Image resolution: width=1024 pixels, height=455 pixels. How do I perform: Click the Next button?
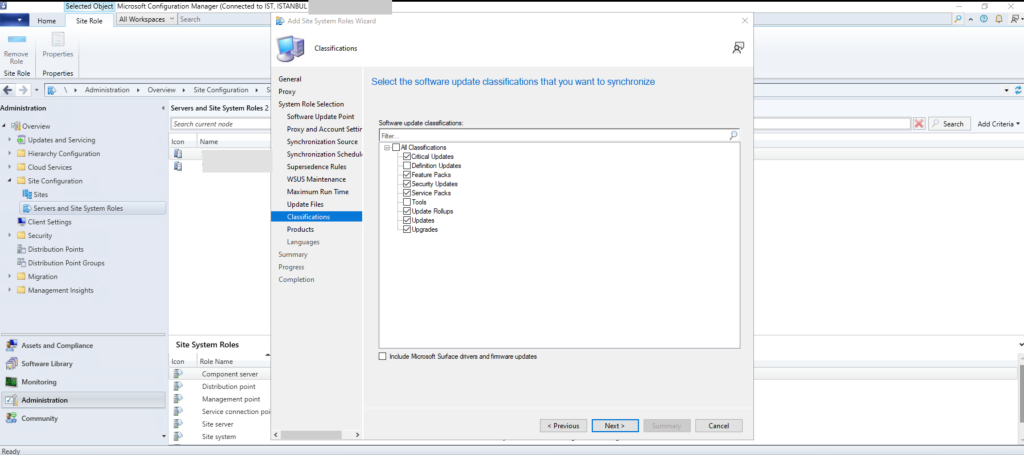pyautogui.click(x=614, y=425)
